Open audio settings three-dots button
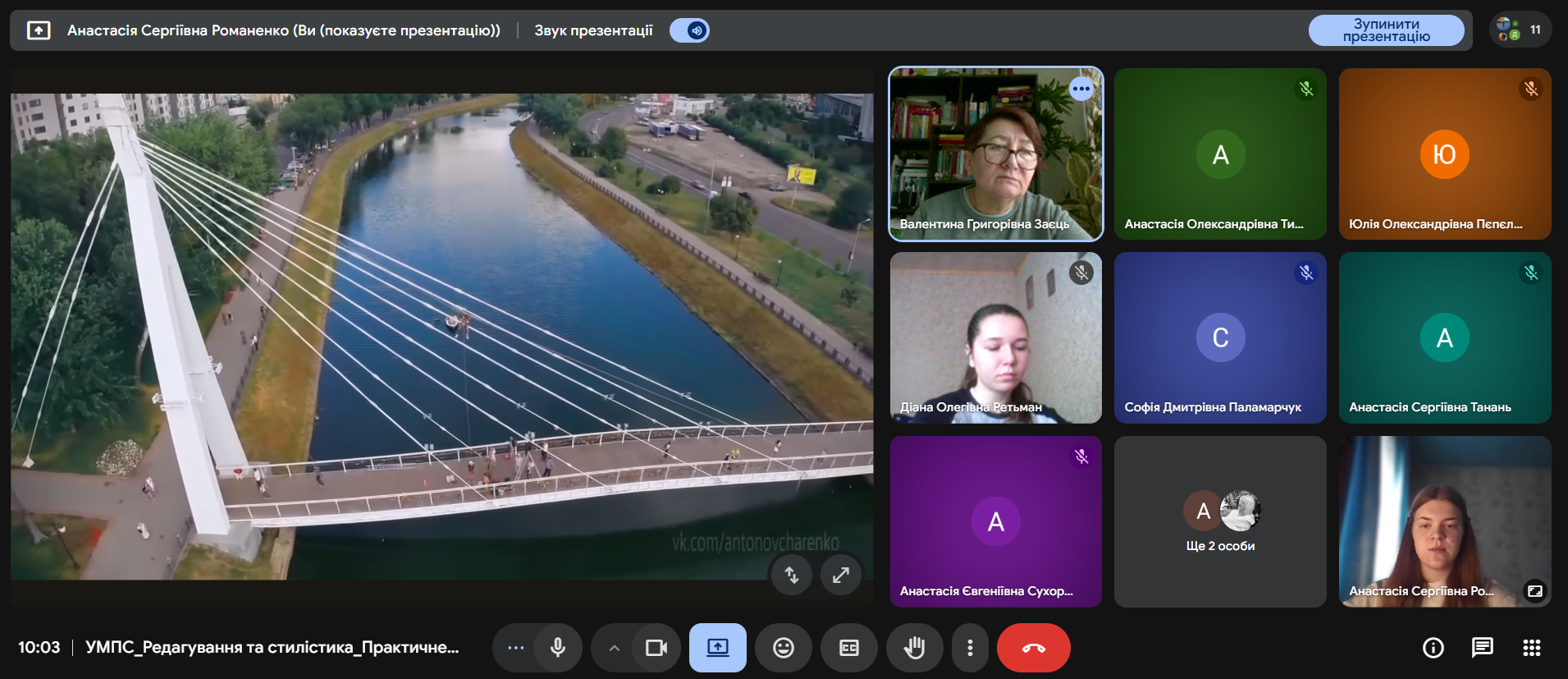The height and width of the screenshot is (679, 1568). [x=515, y=648]
